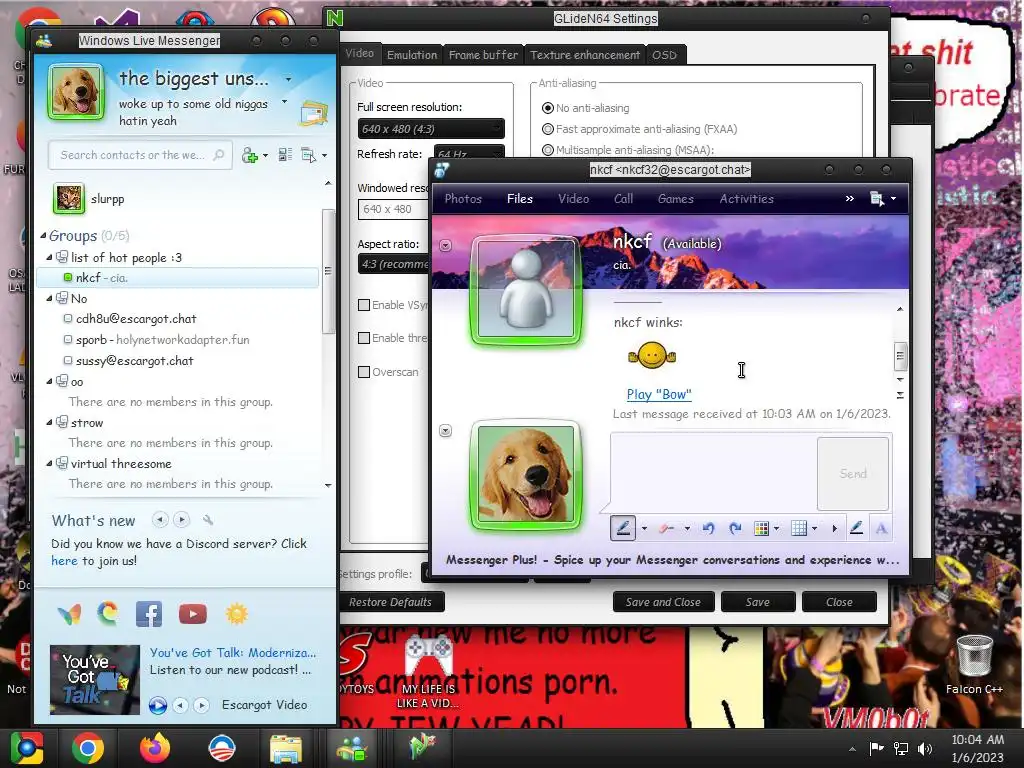1024x768 pixels.
Task: Select the No anti-aliasing radio button
Action: point(548,108)
